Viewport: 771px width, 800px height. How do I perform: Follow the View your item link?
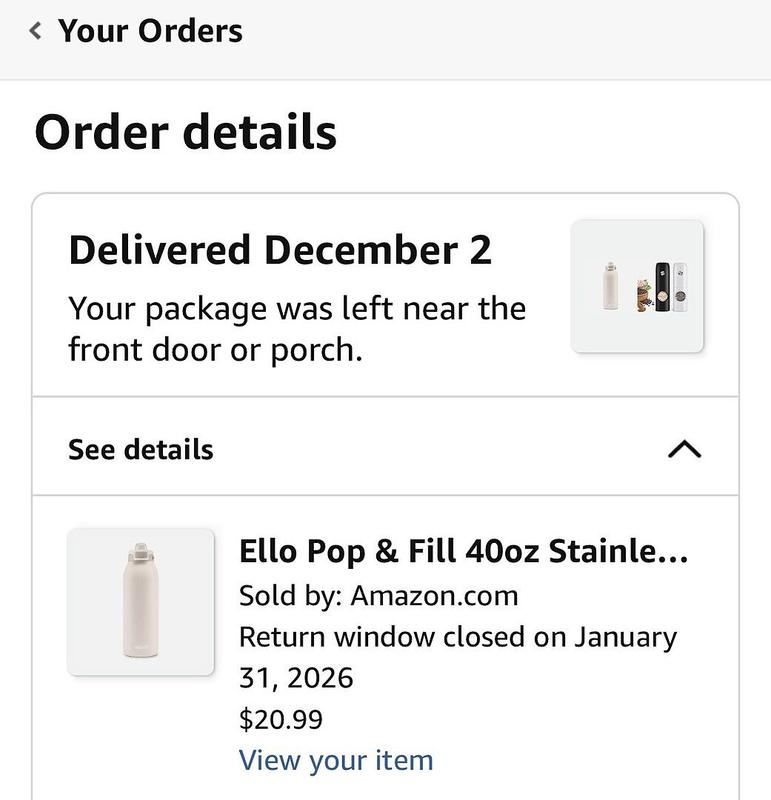click(x=336, y=760)
